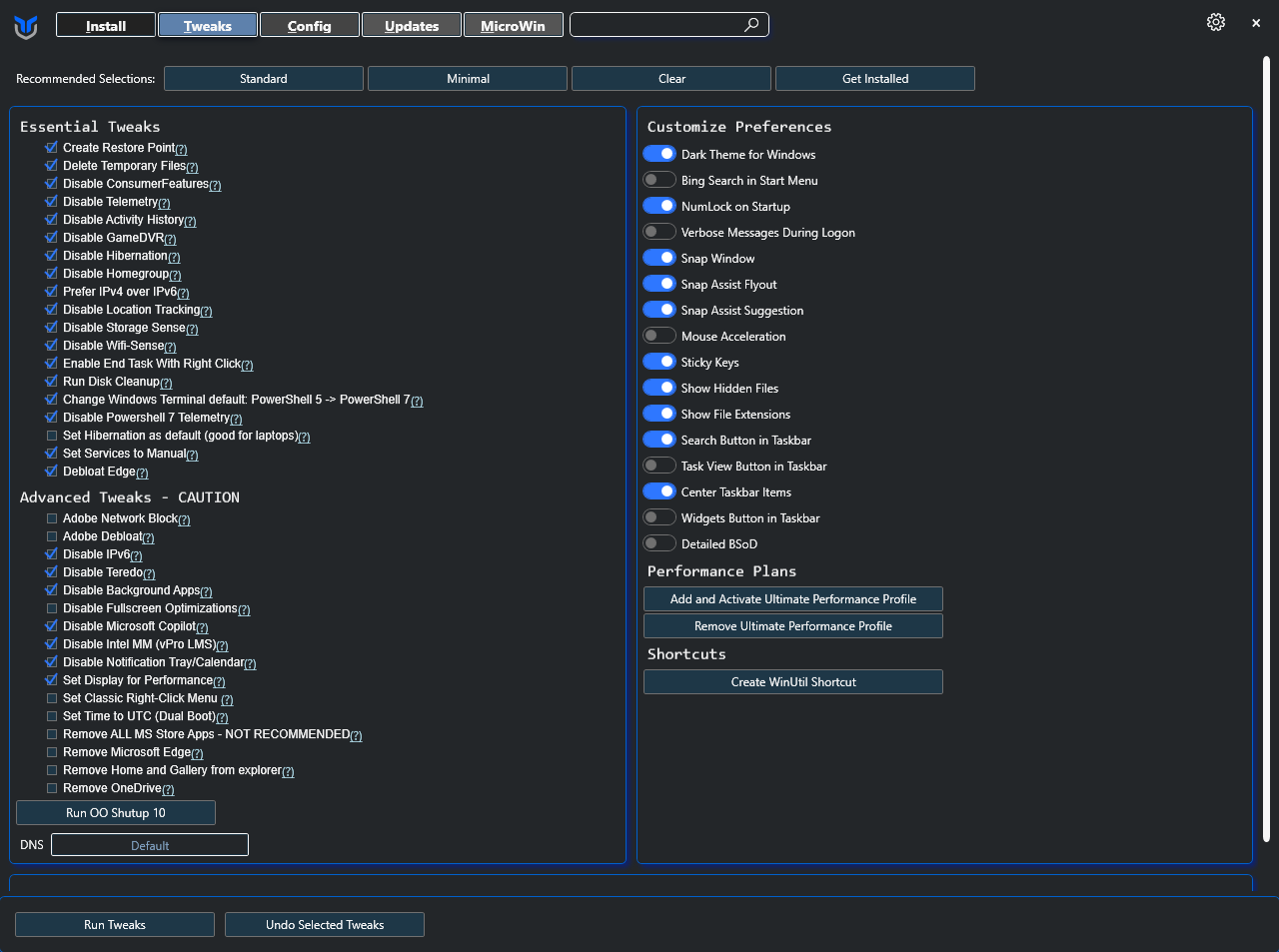Image resolution: width=1279 pixels, height=952 pixels.
Task: Focus the search input field
Action: pyautogui.click(x=669, y=24)
